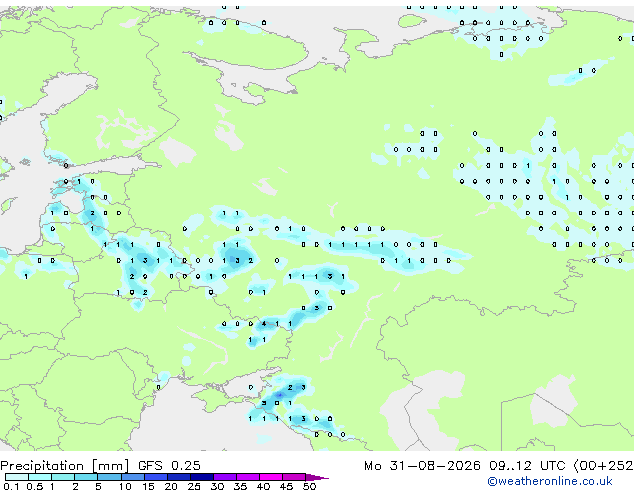Click the legend label '35'
Image resolution: width=634 pixels, height=490 pixels.
(x=240, y=486)
